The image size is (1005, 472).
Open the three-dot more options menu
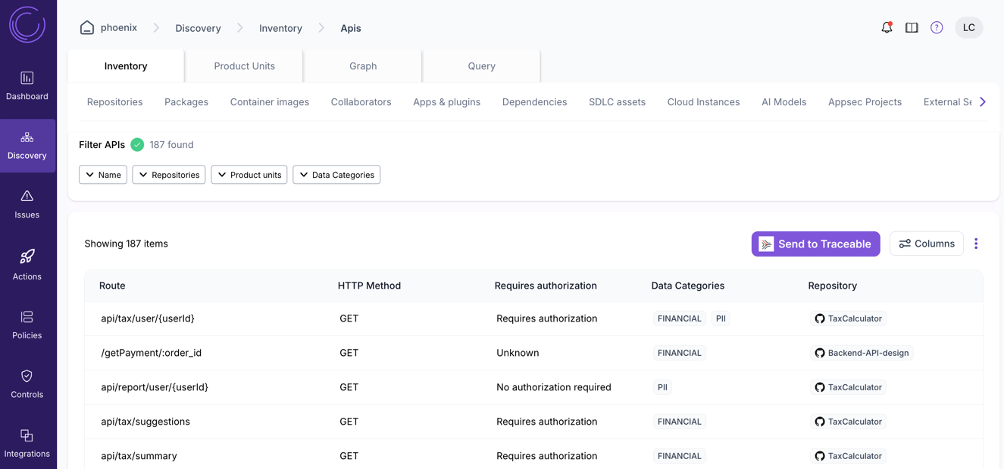pyautogui.click(x=976, y=244)
